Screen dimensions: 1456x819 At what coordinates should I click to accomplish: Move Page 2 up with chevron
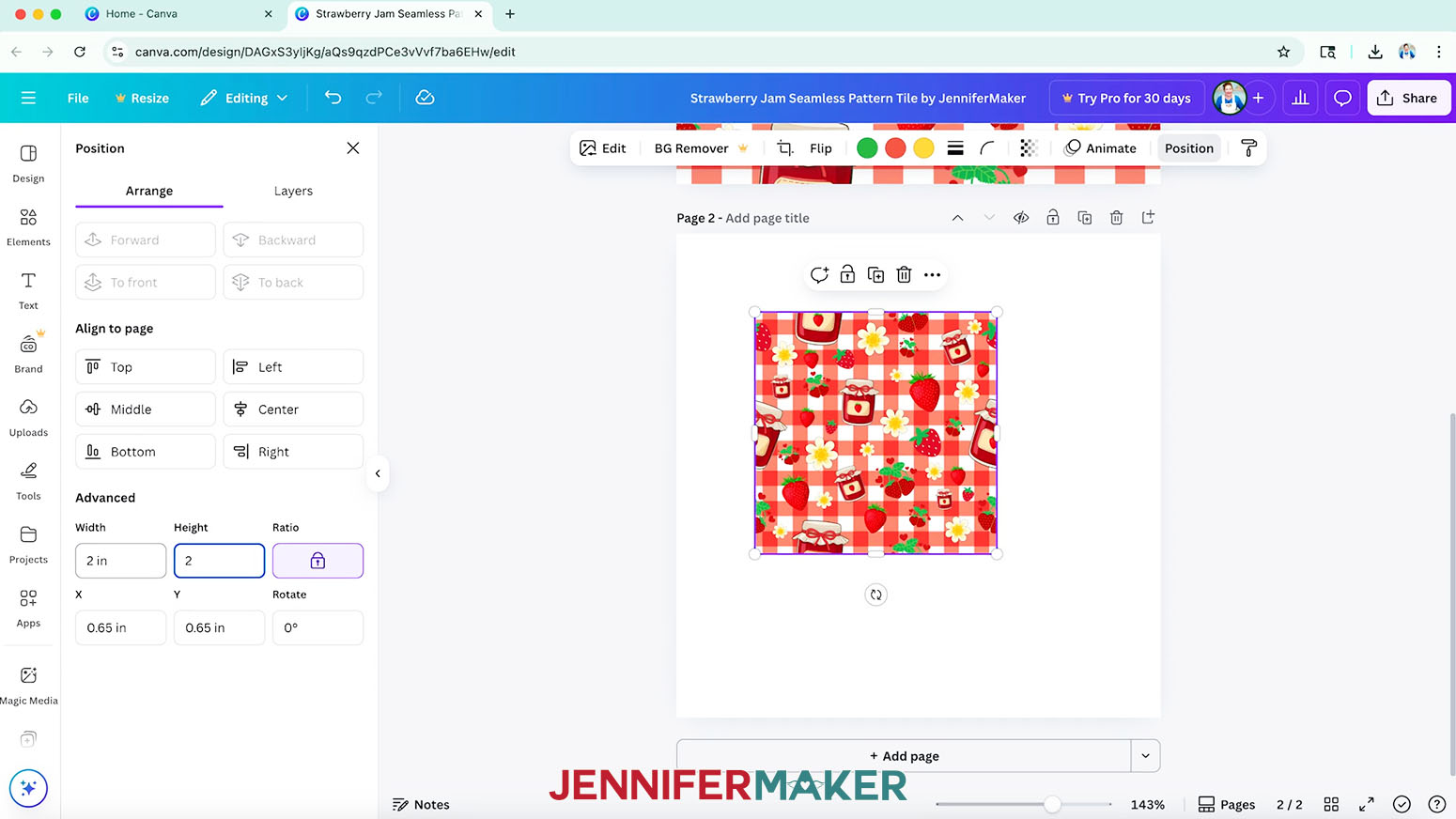(x=957, y=218)
